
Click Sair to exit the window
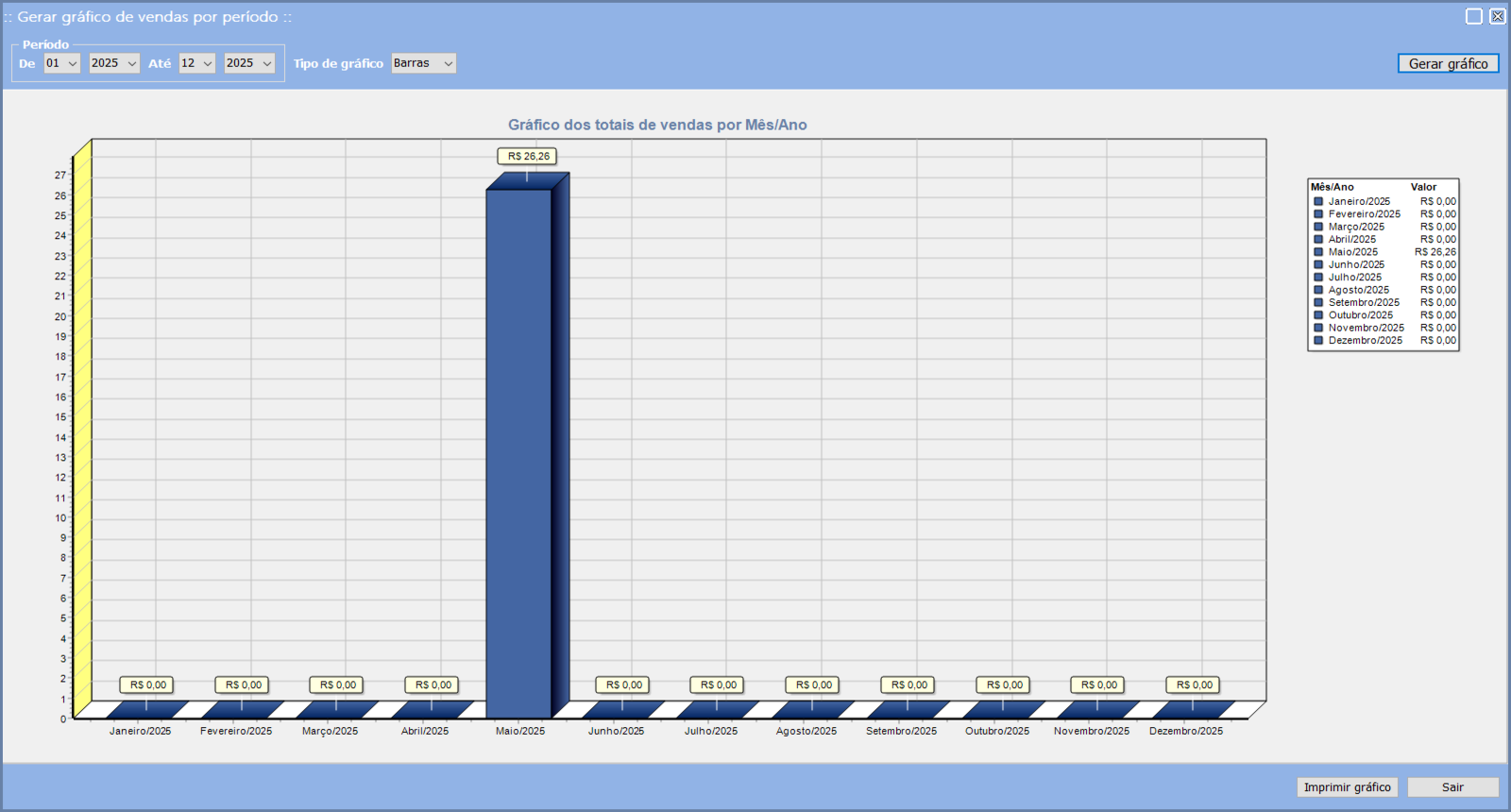click(x=1452, y=787)
